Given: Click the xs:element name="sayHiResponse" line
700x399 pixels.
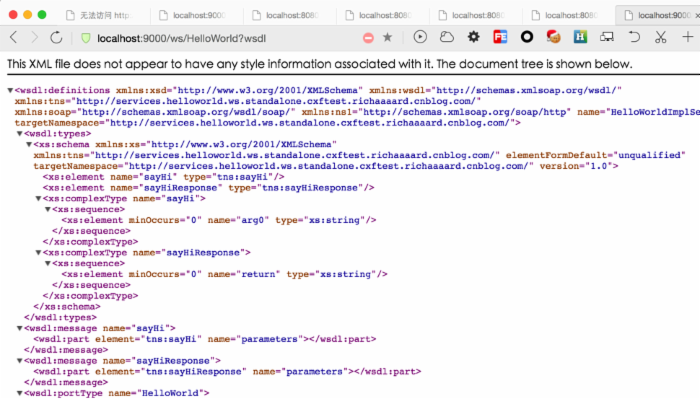Looking at the screenshot, I should [x=208, y=188].
